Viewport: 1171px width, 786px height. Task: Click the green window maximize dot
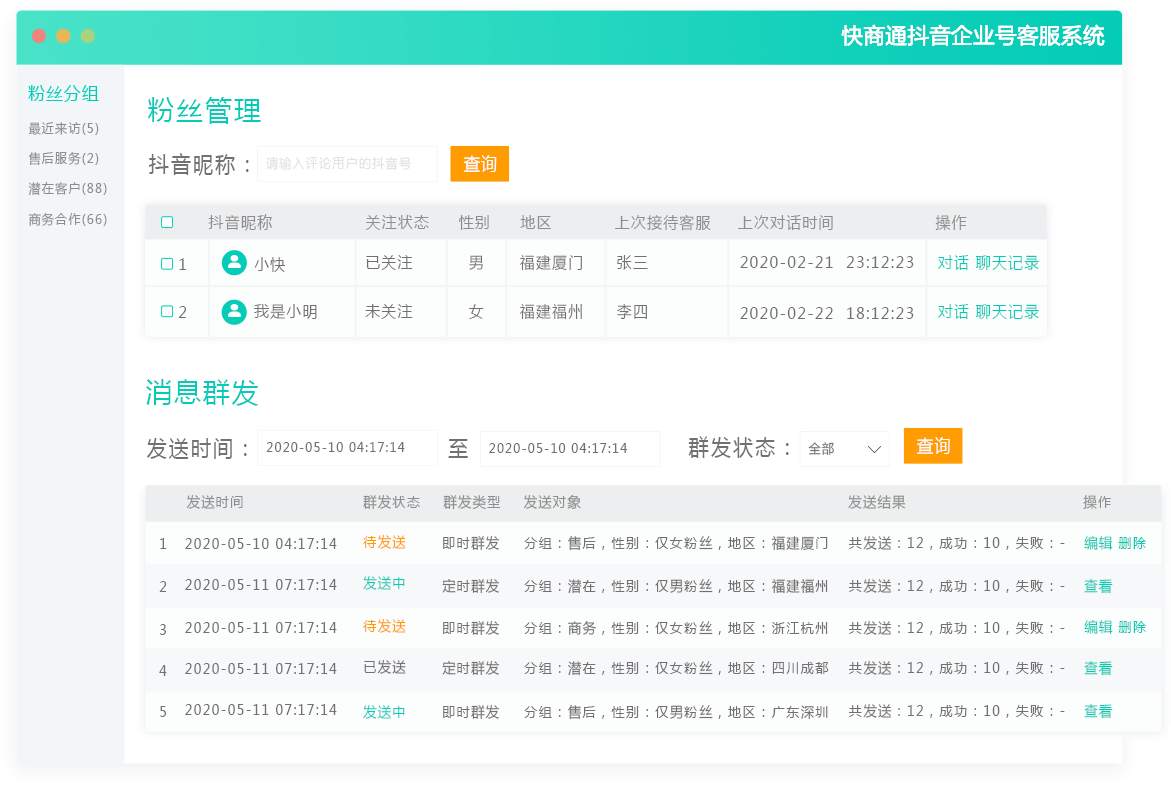(88, 36)
